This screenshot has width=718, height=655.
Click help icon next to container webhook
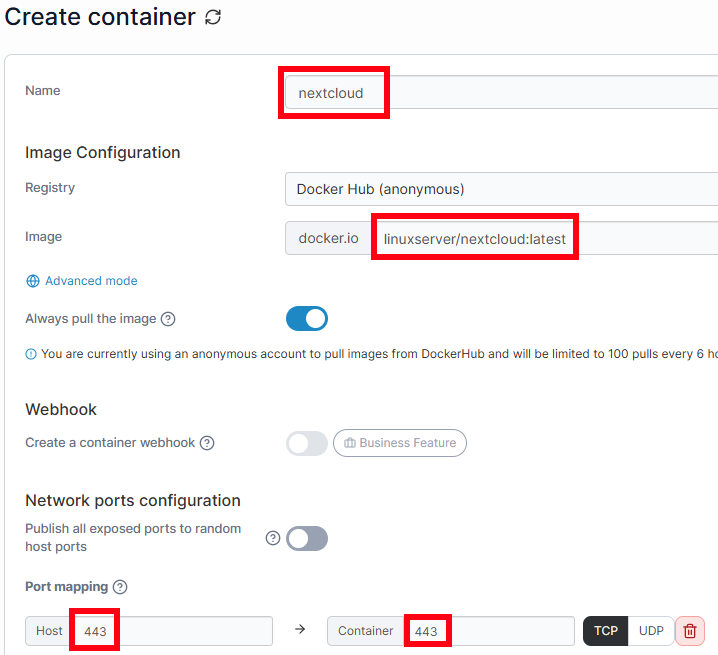pos(207,443)
